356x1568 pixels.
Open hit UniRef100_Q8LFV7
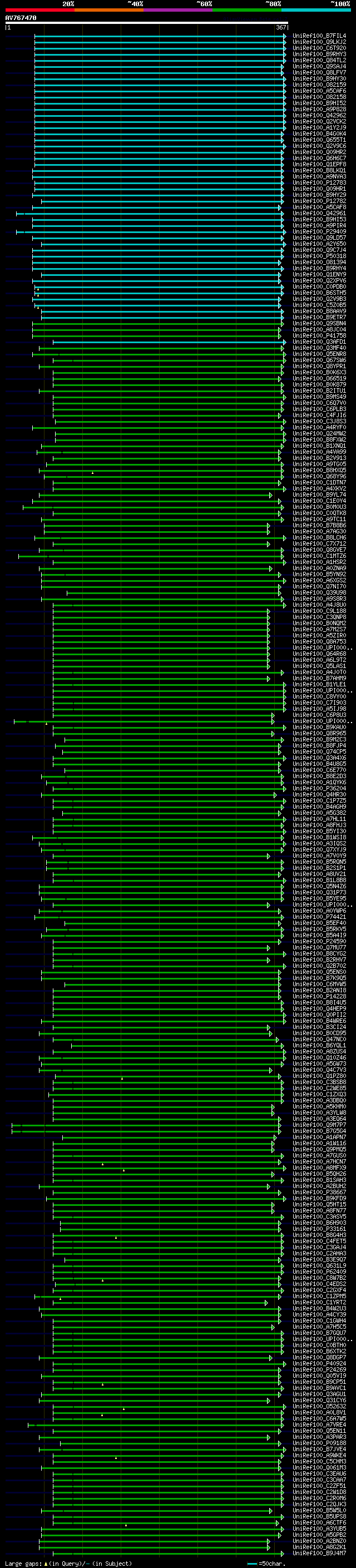click(319, 72)
